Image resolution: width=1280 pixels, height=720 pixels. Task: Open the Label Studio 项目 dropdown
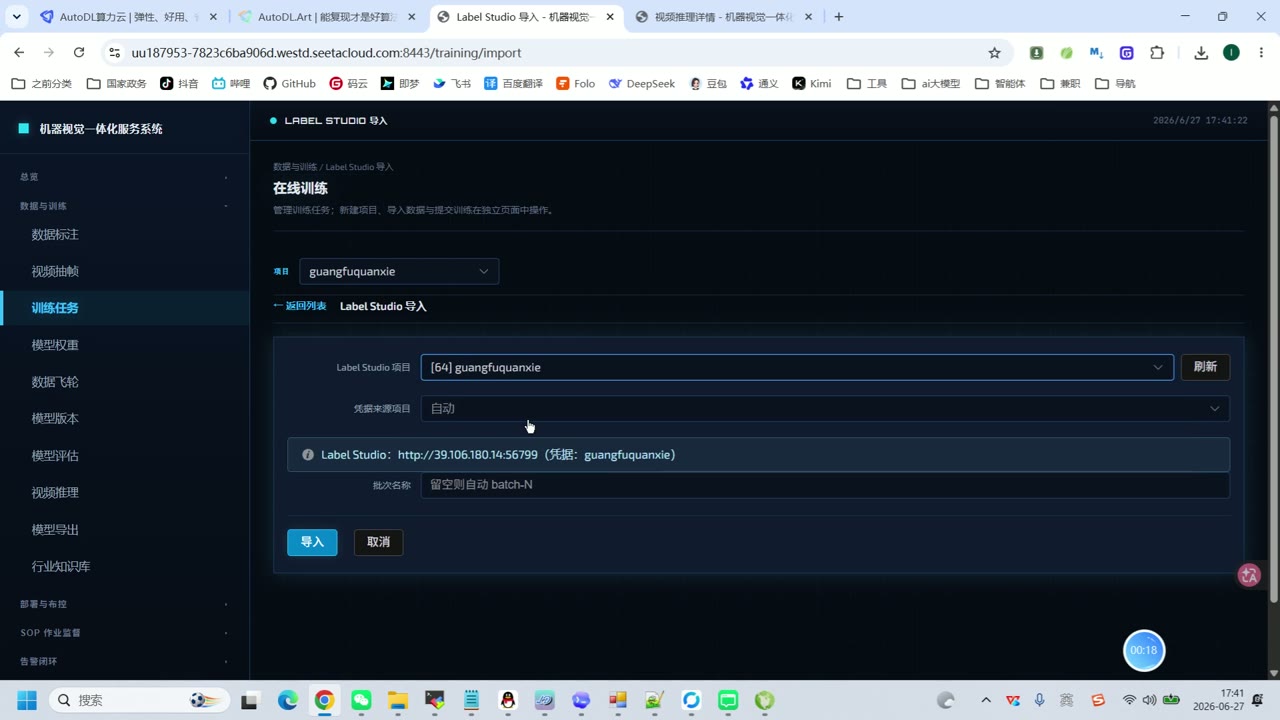click(x=797, y=367)
